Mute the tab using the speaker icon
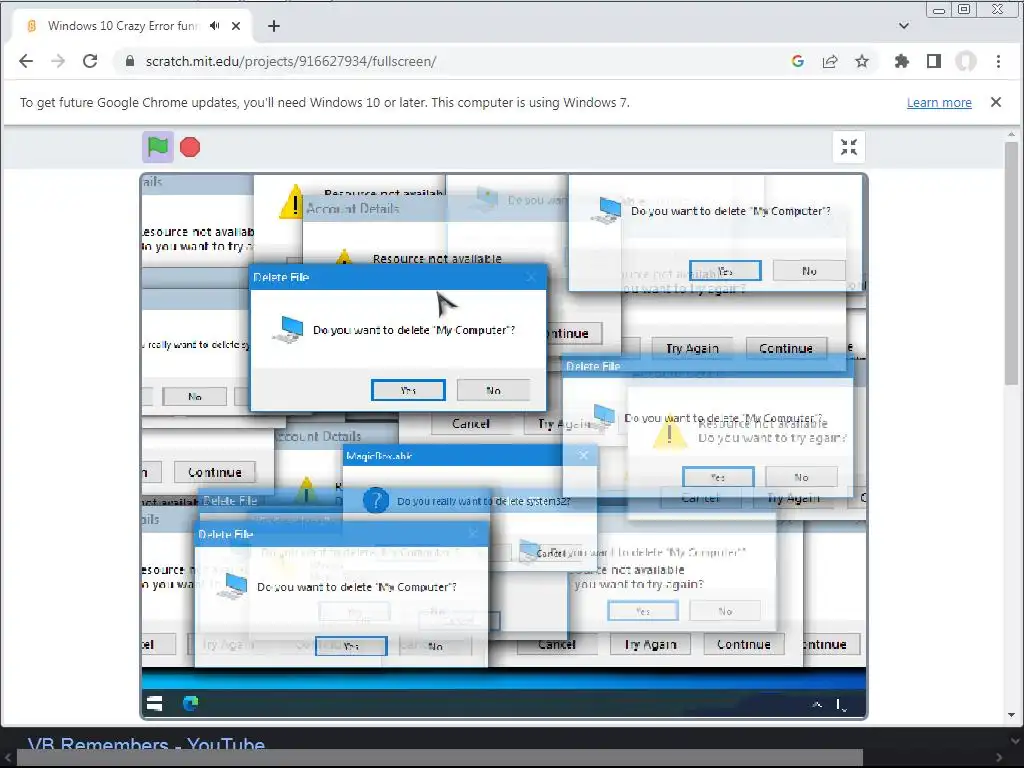The width and height of the screenshot is (1024, 768). point(214,26)
